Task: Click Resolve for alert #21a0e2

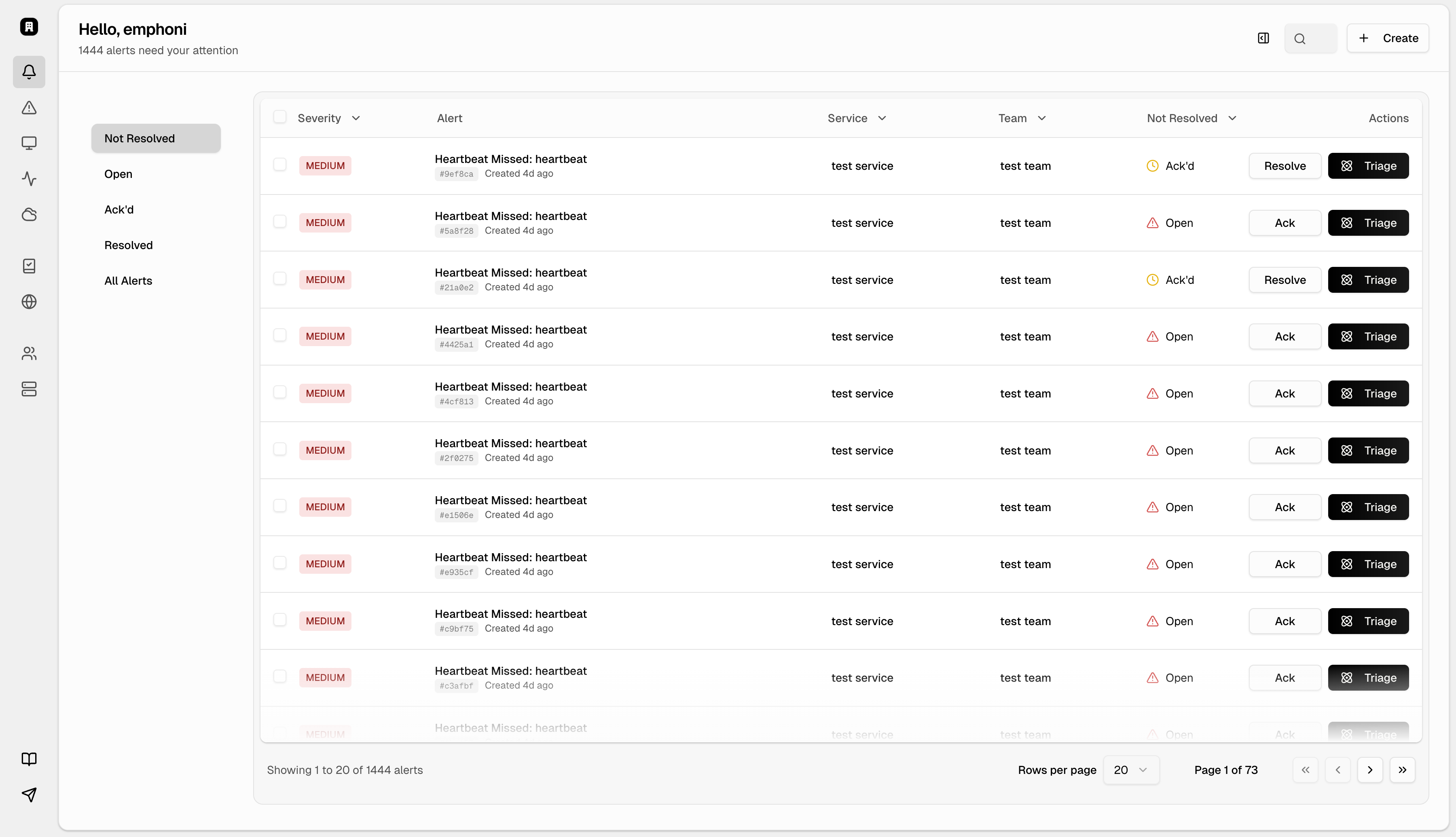Action: pos(1285,280)
